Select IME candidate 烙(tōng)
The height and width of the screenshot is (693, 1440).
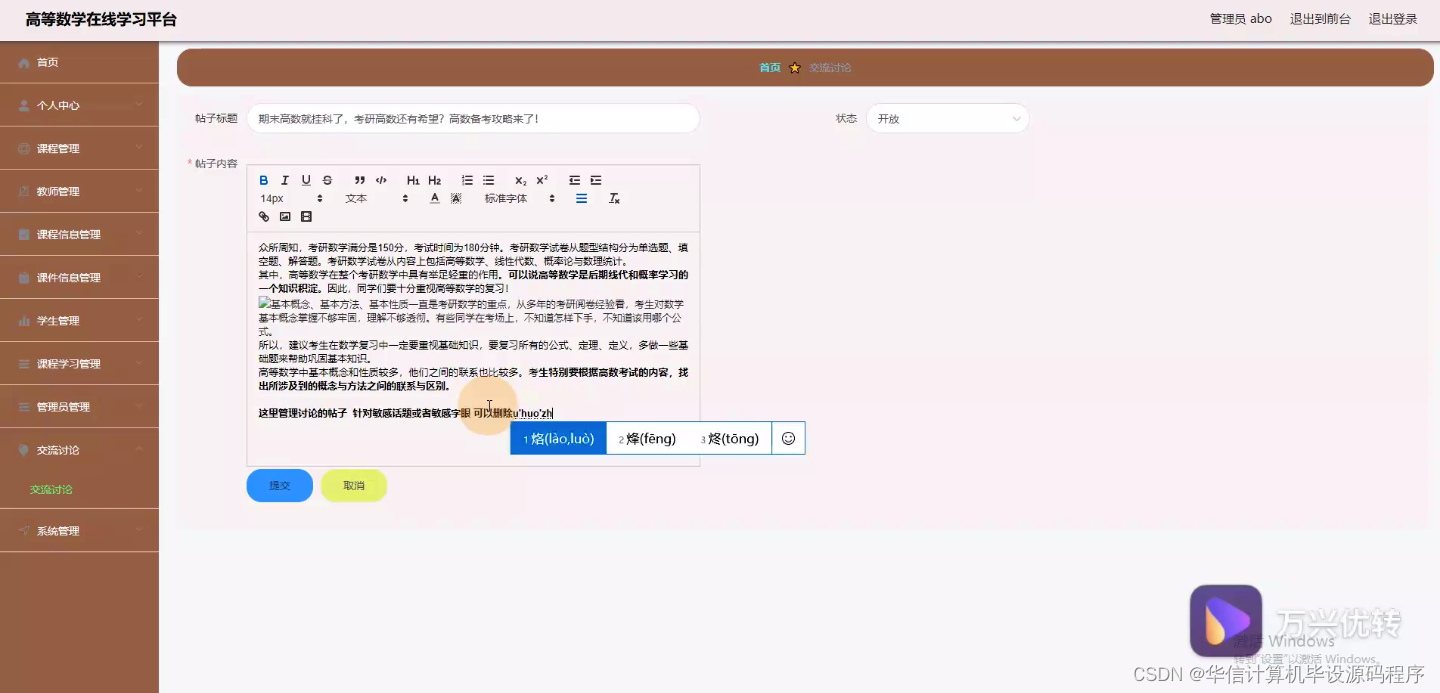point(730,438)
